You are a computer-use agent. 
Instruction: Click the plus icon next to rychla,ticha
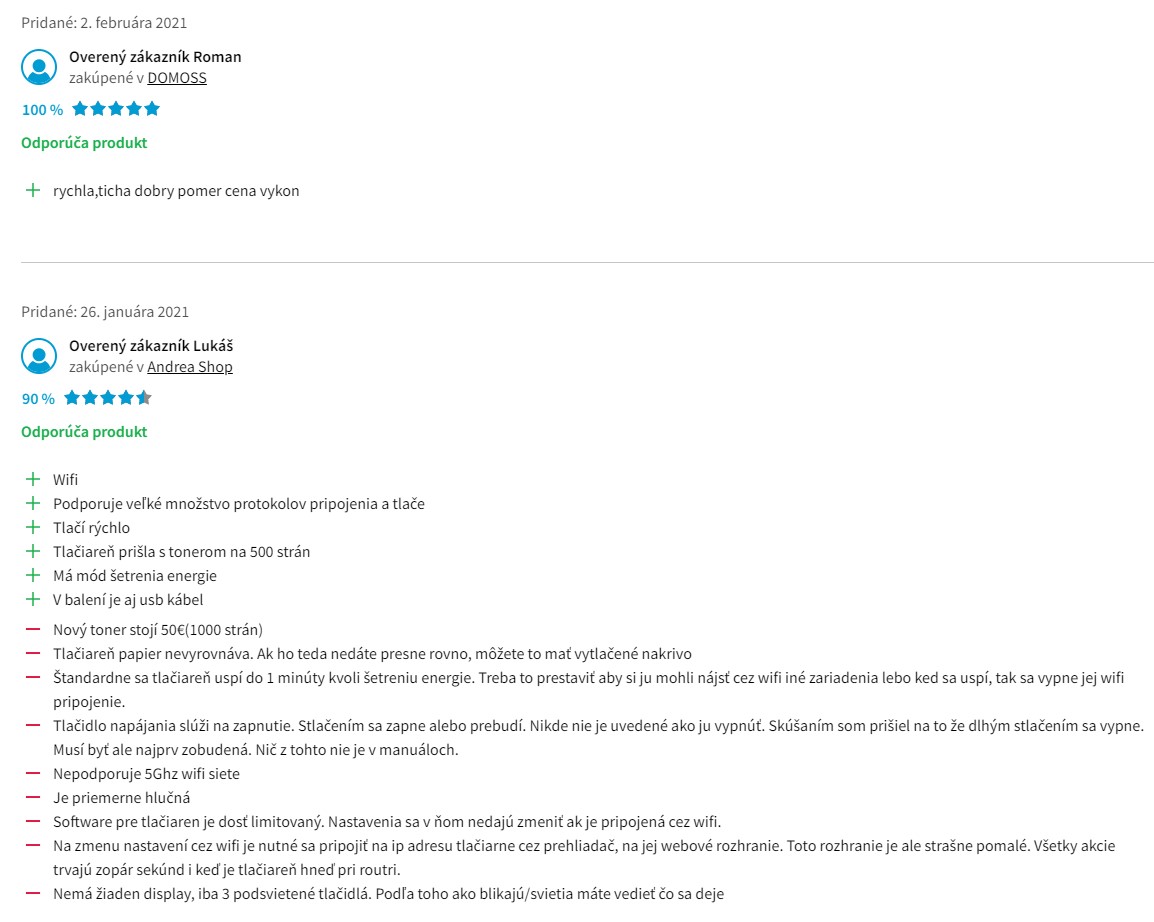[33, 191]
